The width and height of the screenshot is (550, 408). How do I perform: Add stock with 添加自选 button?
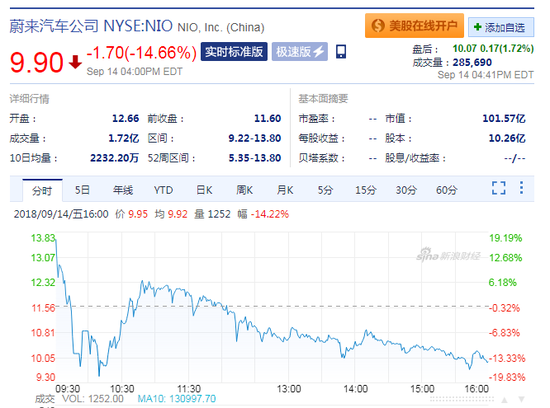pos(501,27)
